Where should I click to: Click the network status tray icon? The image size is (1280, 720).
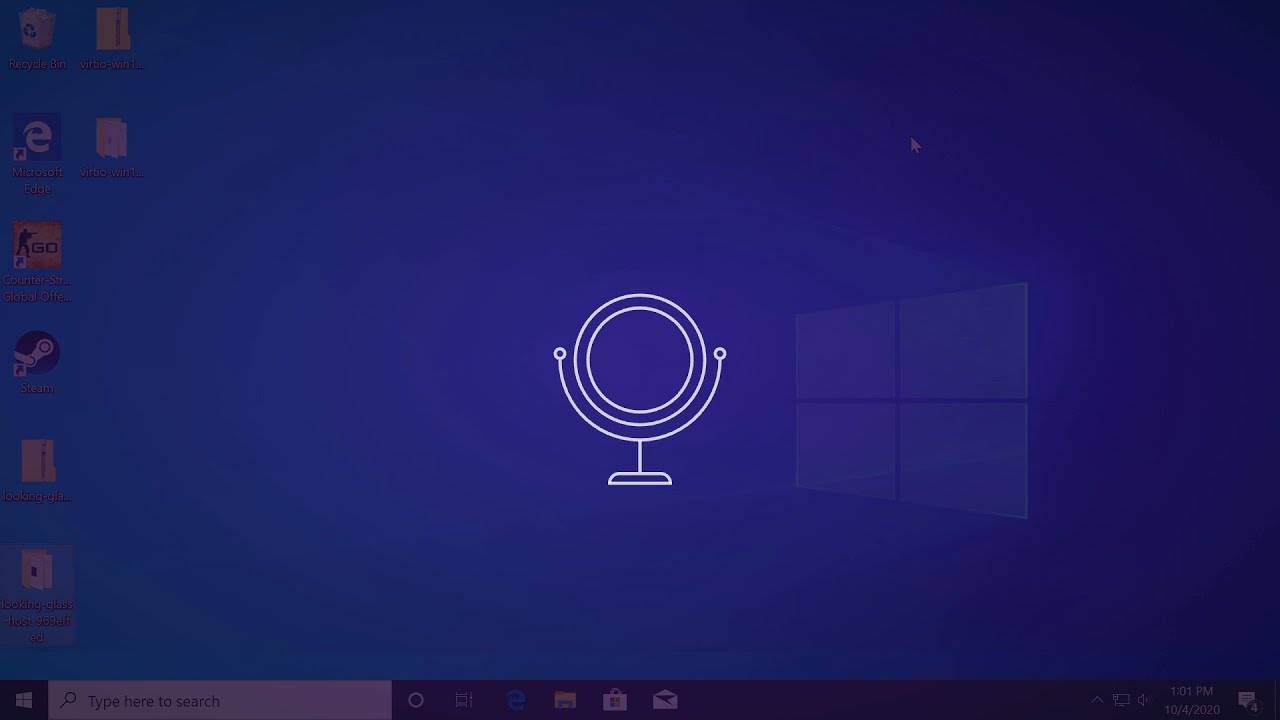coord(1121,700)
